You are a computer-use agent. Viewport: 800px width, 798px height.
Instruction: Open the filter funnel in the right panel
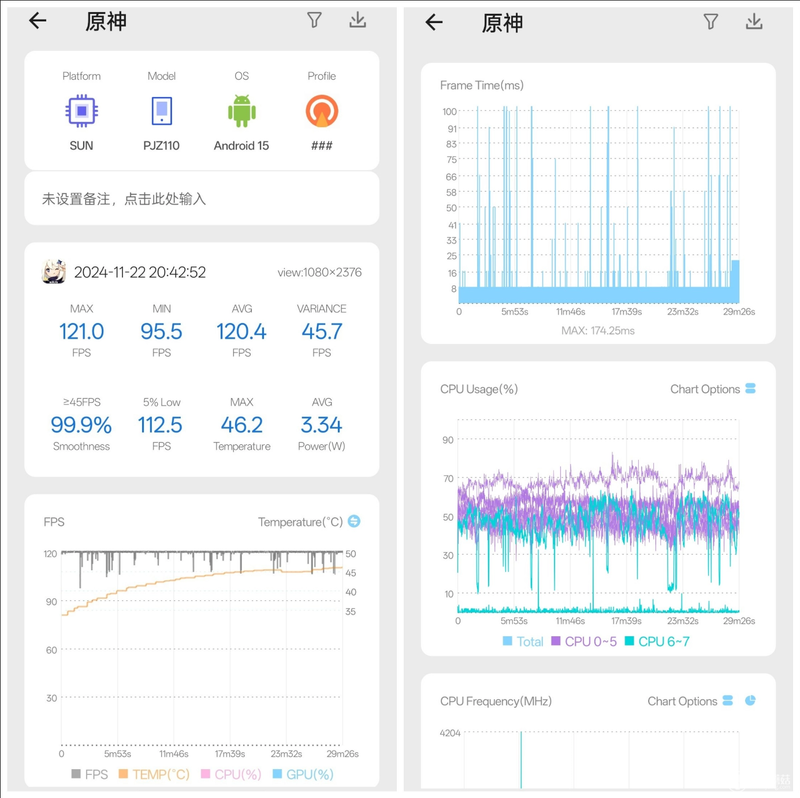click(711, 22)
